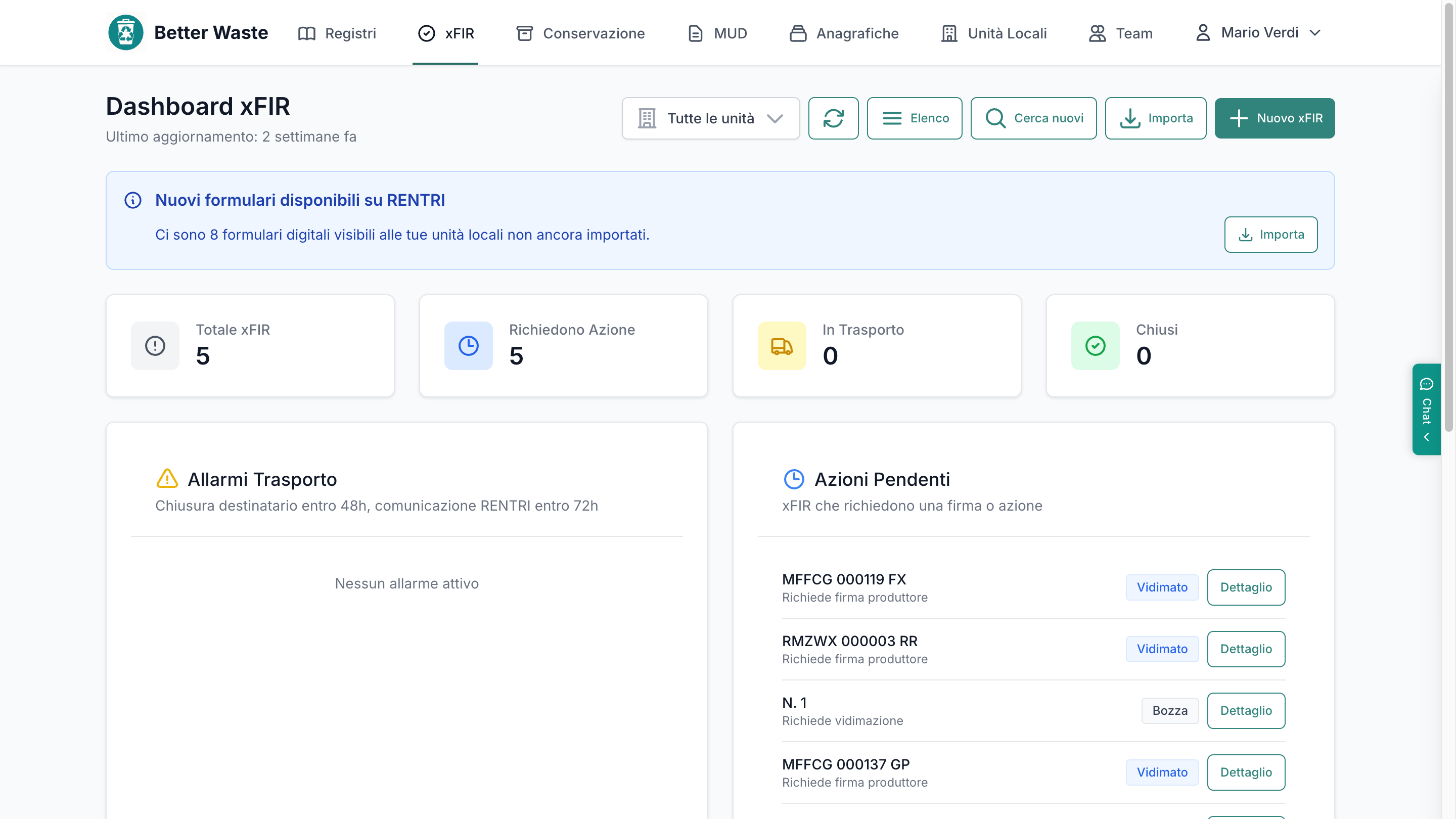
Task: Open the Registri tab
Action: point(337,33)
